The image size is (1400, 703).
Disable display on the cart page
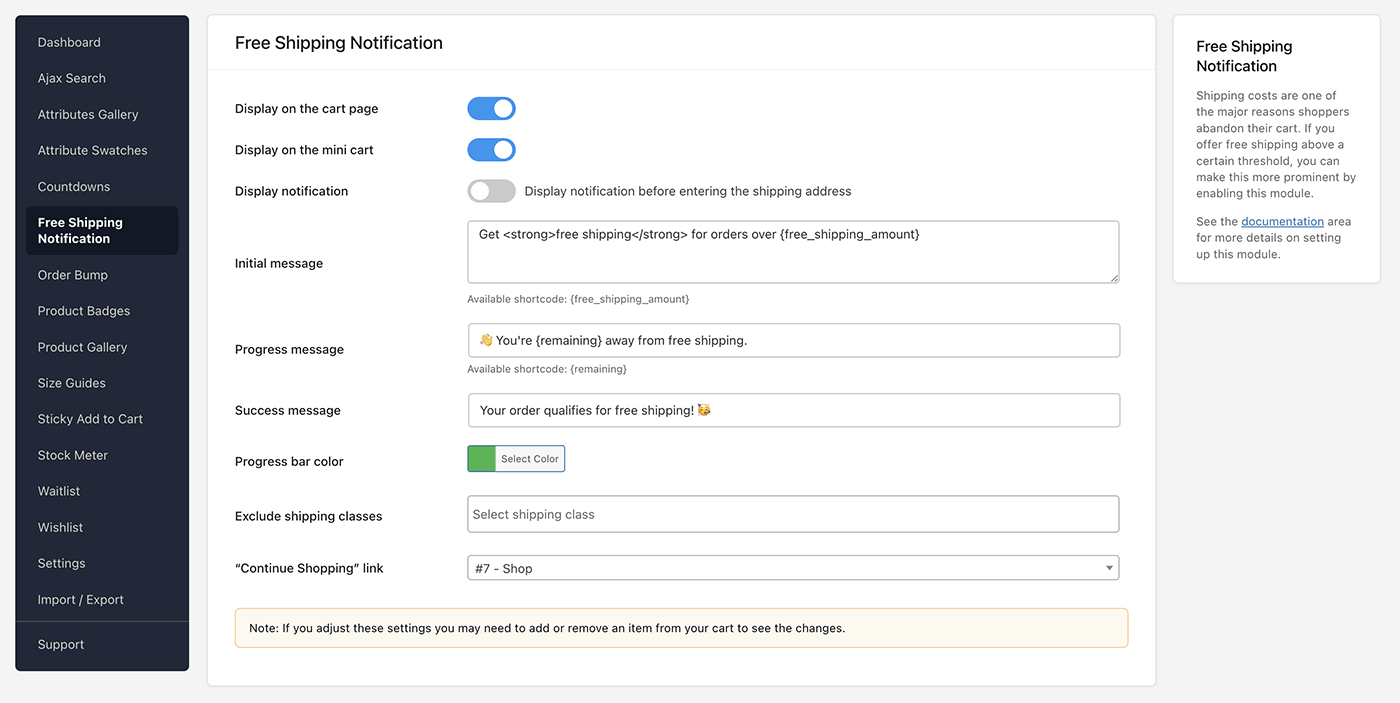(491, 108)
